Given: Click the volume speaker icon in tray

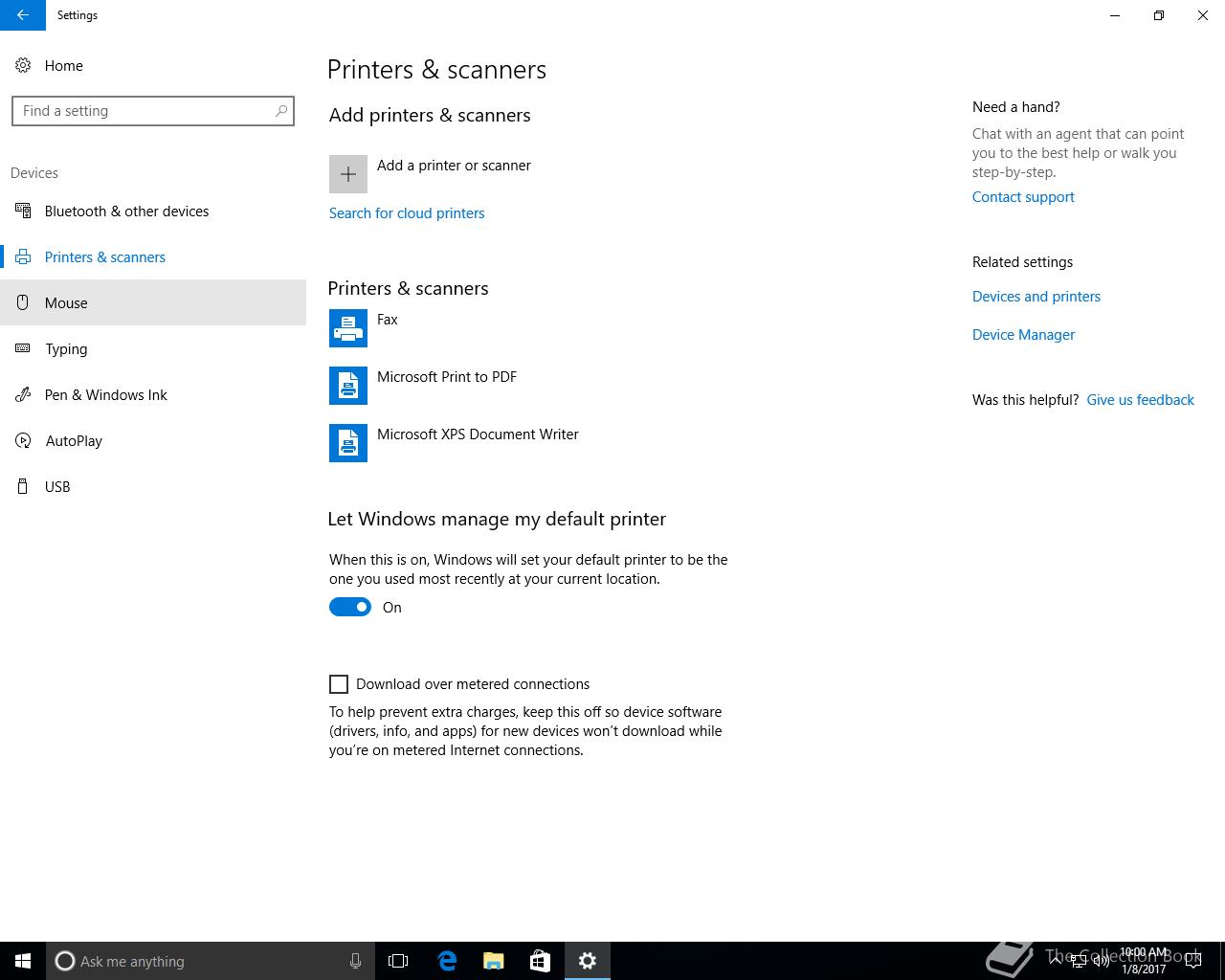Looking at the screenshot, I should (x=1102, y=961).
